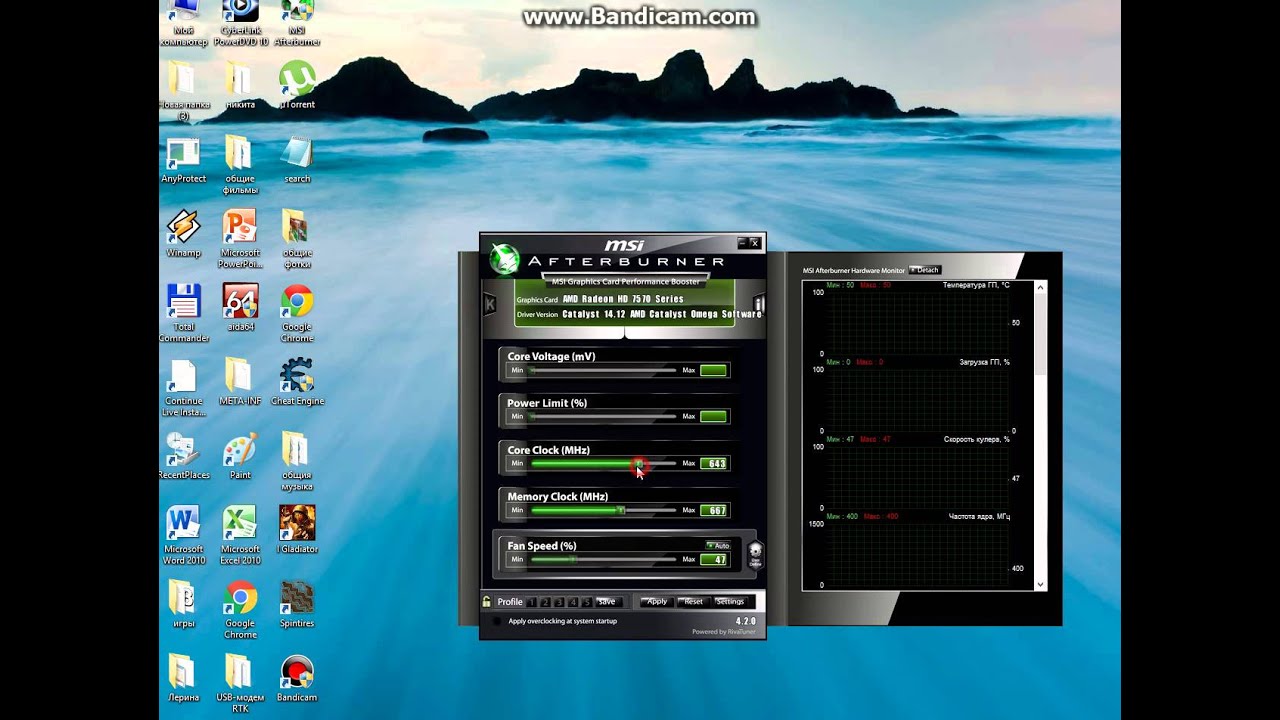Click the Core Voltage value box
The width and height of the screenshot is (1280, 720).
tap(714, 370)
